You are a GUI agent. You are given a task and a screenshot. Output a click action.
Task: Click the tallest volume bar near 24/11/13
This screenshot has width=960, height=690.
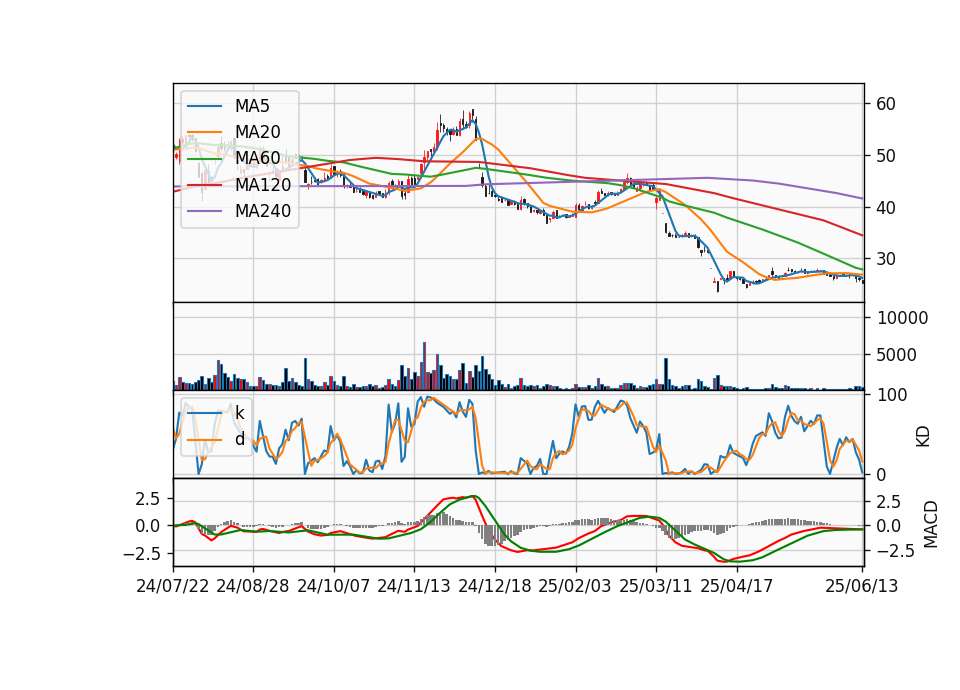[424, 366]
